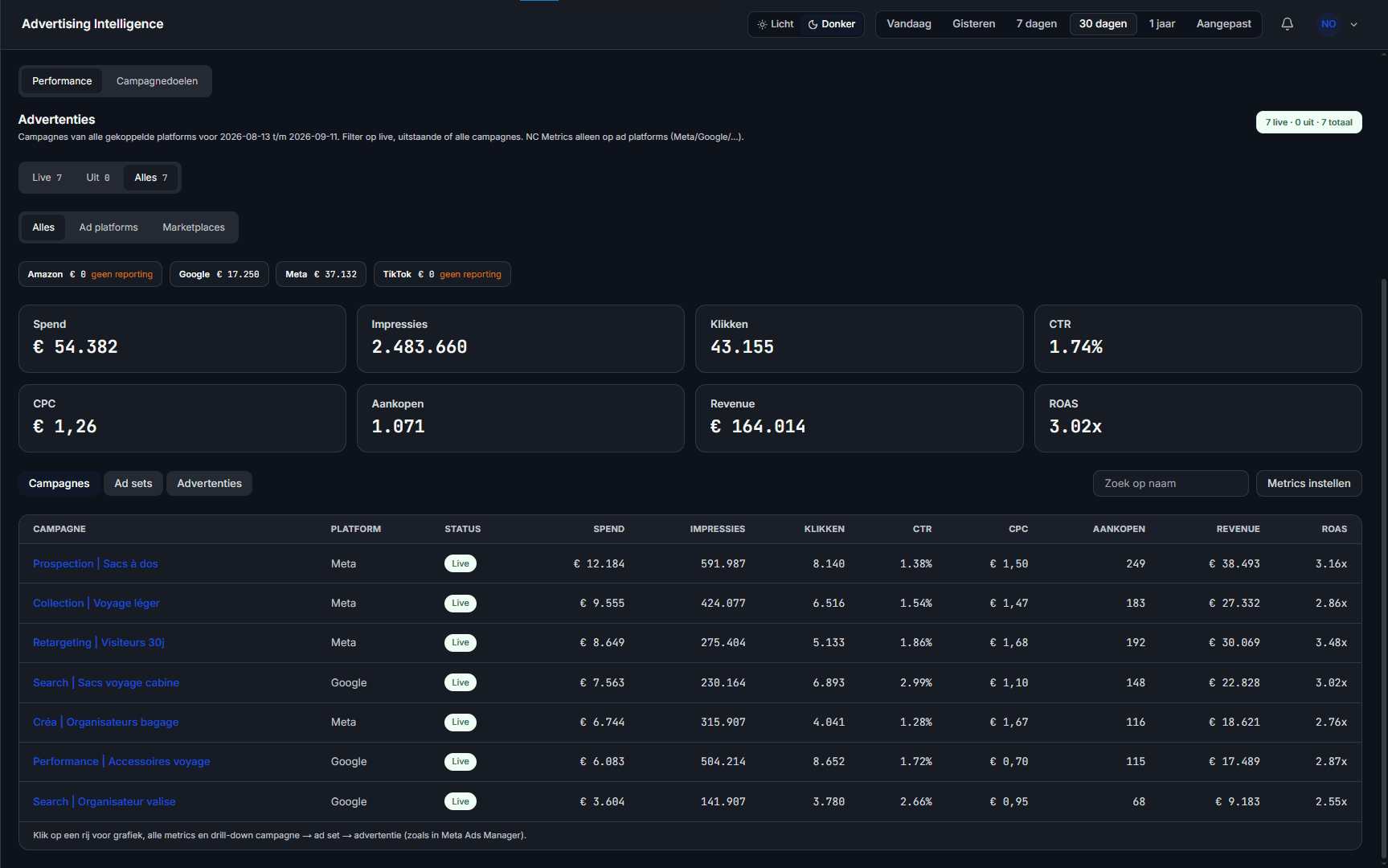Open Créa | Organisateurs bagage campaign
Viewport: 1388px width, 868px height.
[x=106, y=722]
